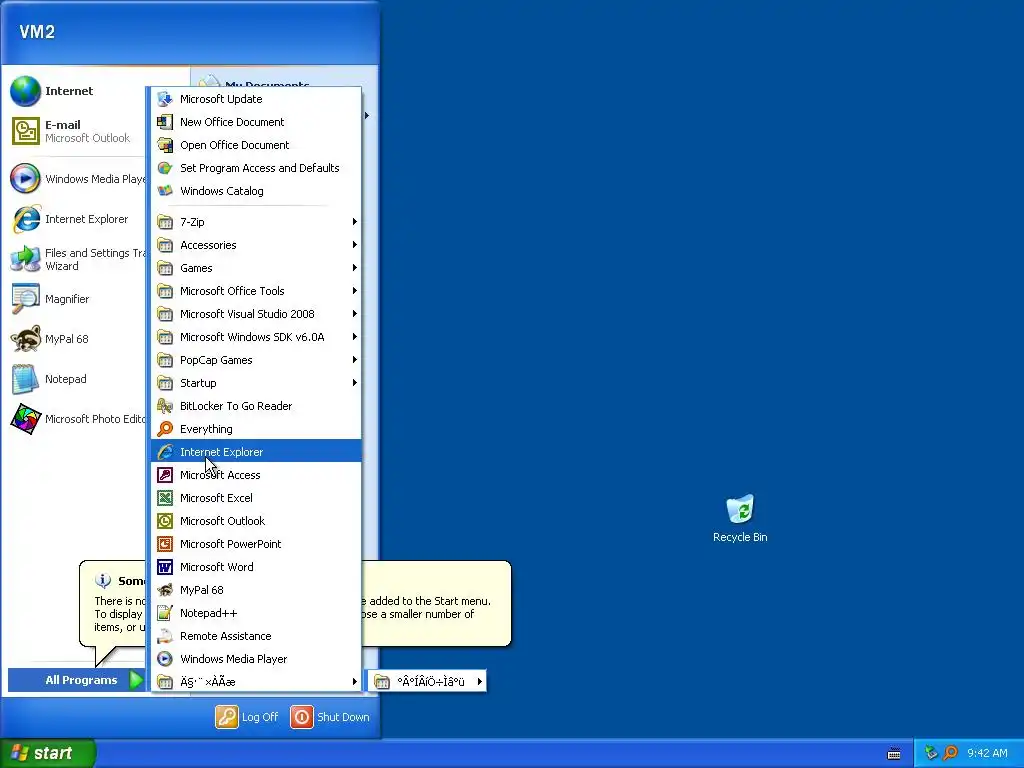Launch Everything search program

pyautogui.click(x=256, y=429)
